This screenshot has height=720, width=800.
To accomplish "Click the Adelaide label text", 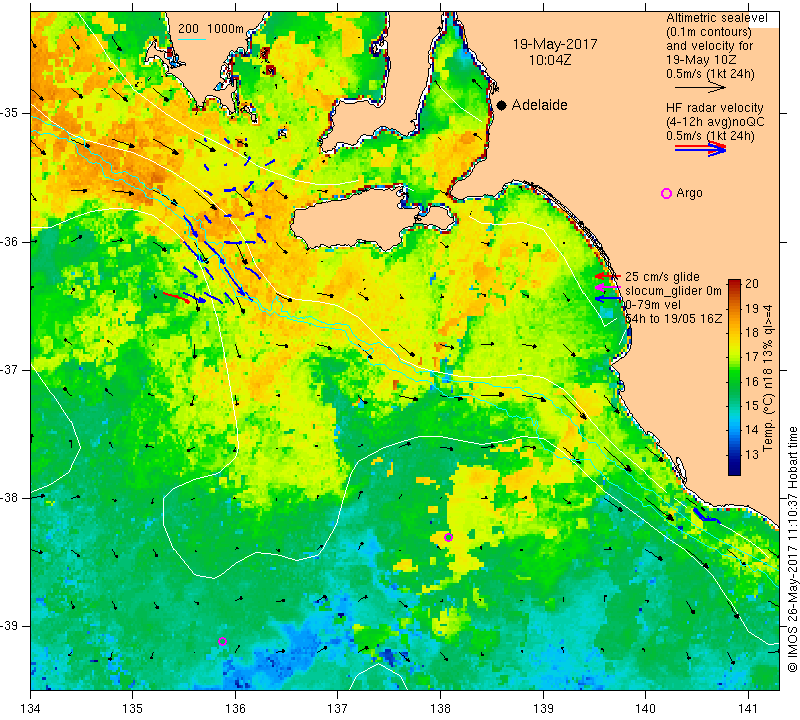I will click(x=539, y=105).
